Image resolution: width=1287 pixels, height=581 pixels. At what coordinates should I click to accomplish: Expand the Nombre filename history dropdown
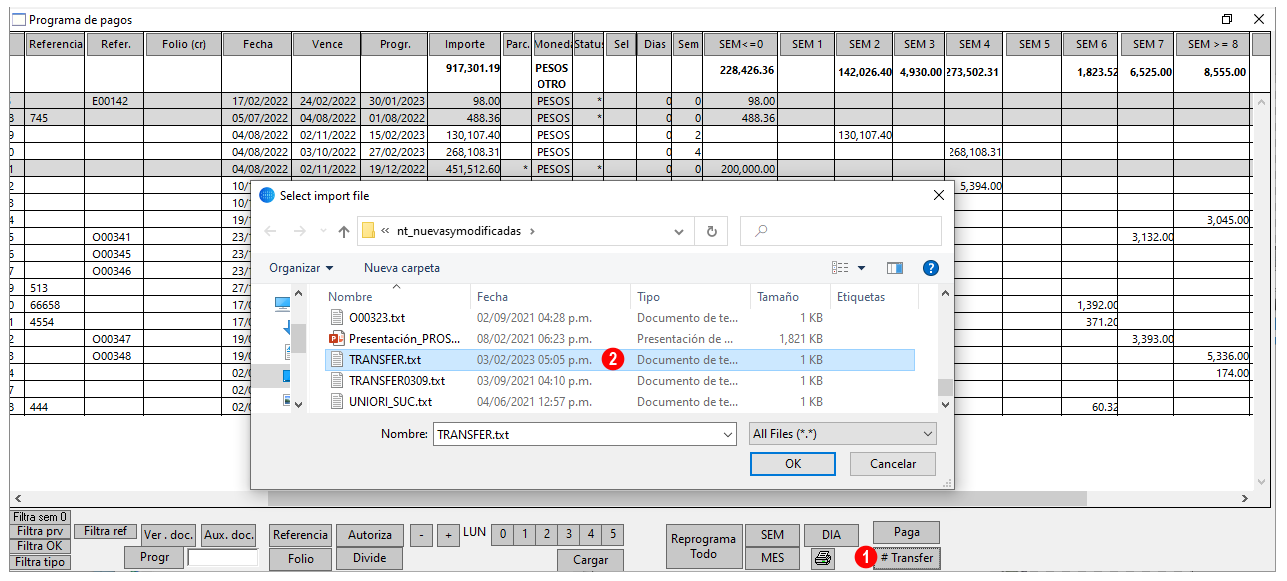[x=727, y=435]
